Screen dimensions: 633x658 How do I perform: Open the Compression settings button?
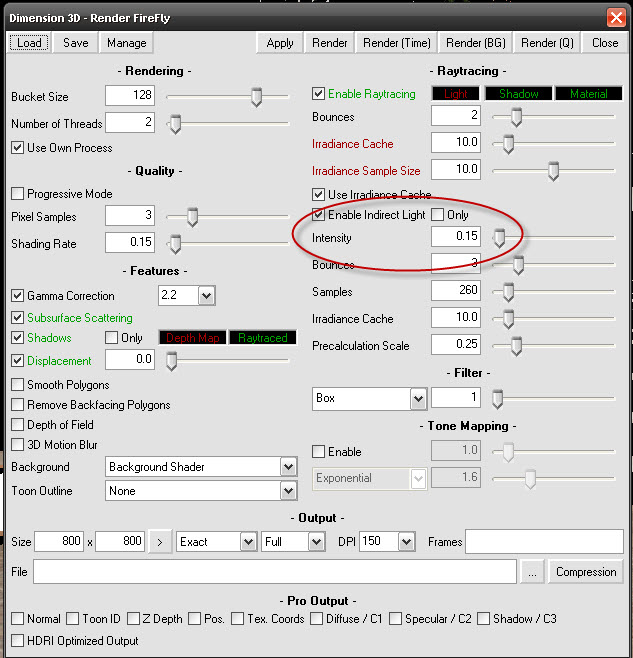[586, 572]
